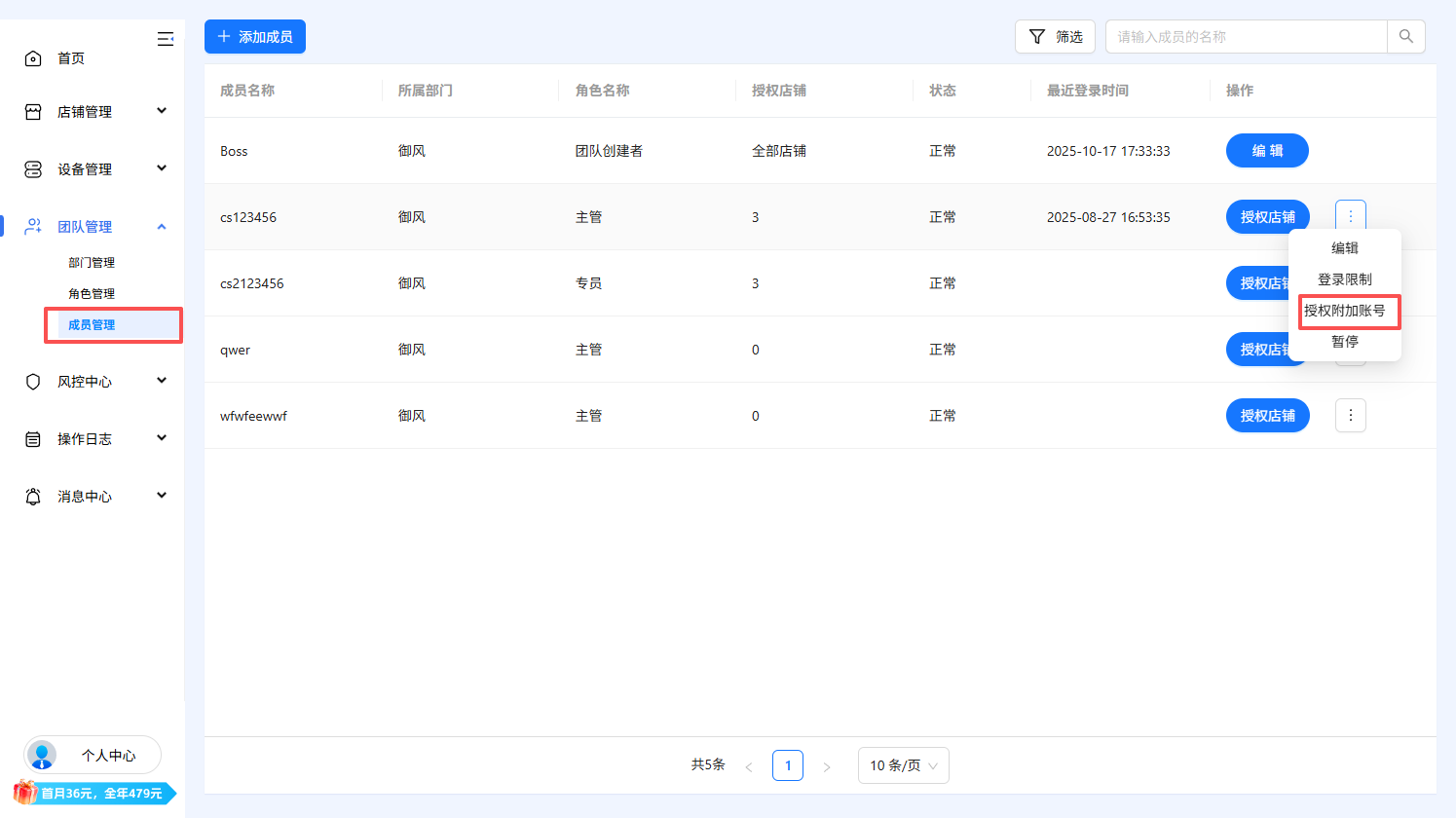Collapse the 团队管理 section chevron
The height and width of the screenshot is (818, 1456).
(x=162, y=226)
